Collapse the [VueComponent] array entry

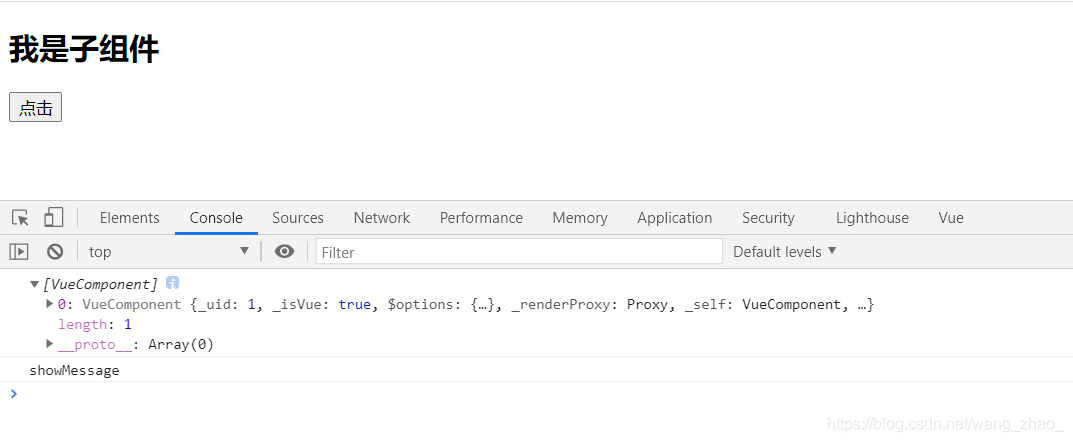34,284
